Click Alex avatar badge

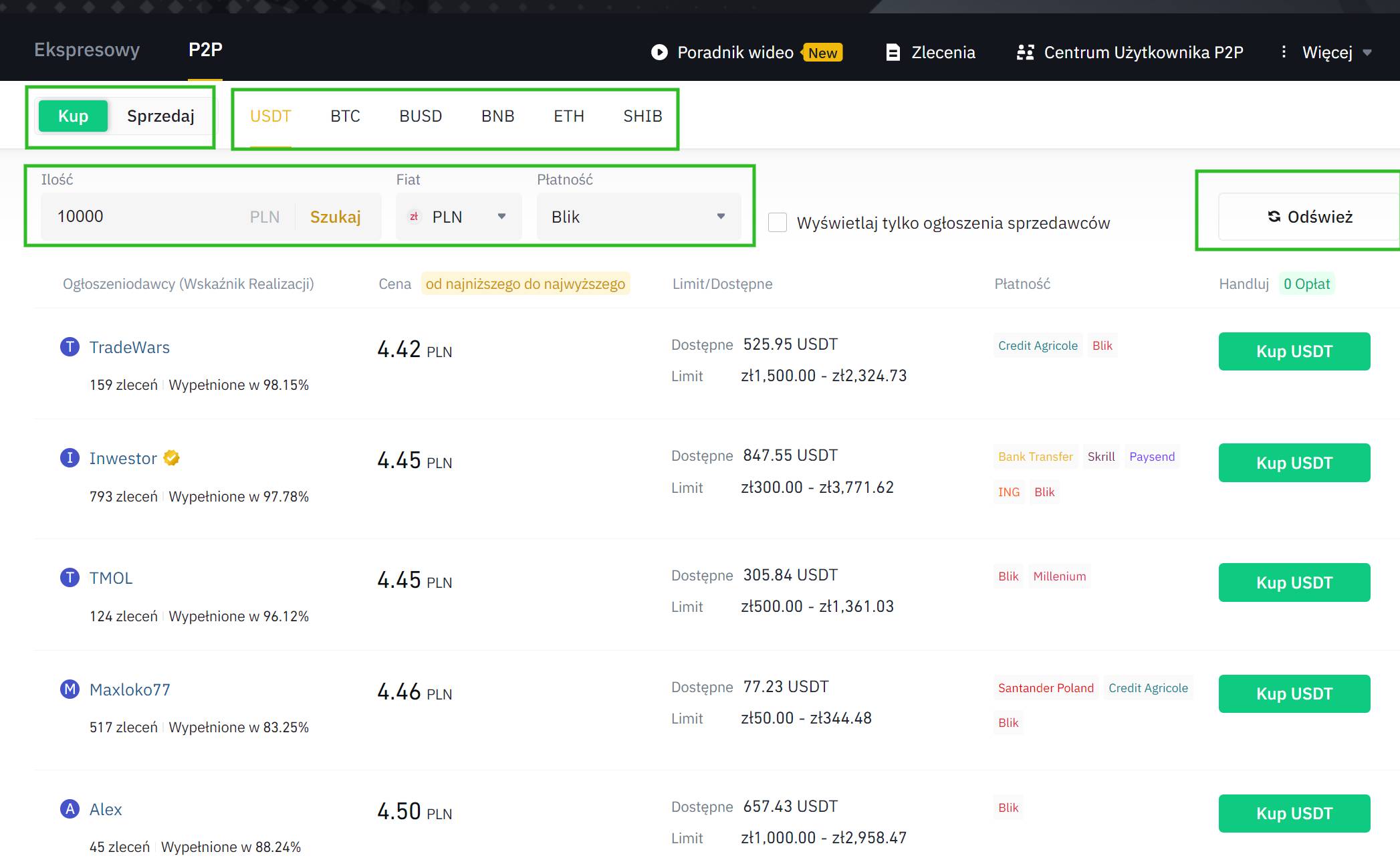pyautogui.click(x=70, y=809)
